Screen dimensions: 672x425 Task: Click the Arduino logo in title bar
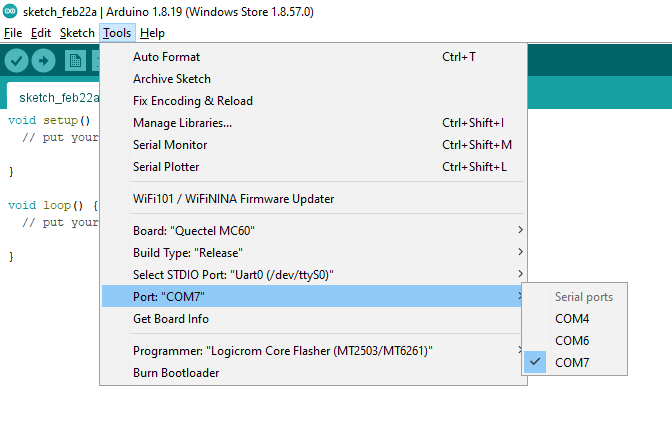10,11
